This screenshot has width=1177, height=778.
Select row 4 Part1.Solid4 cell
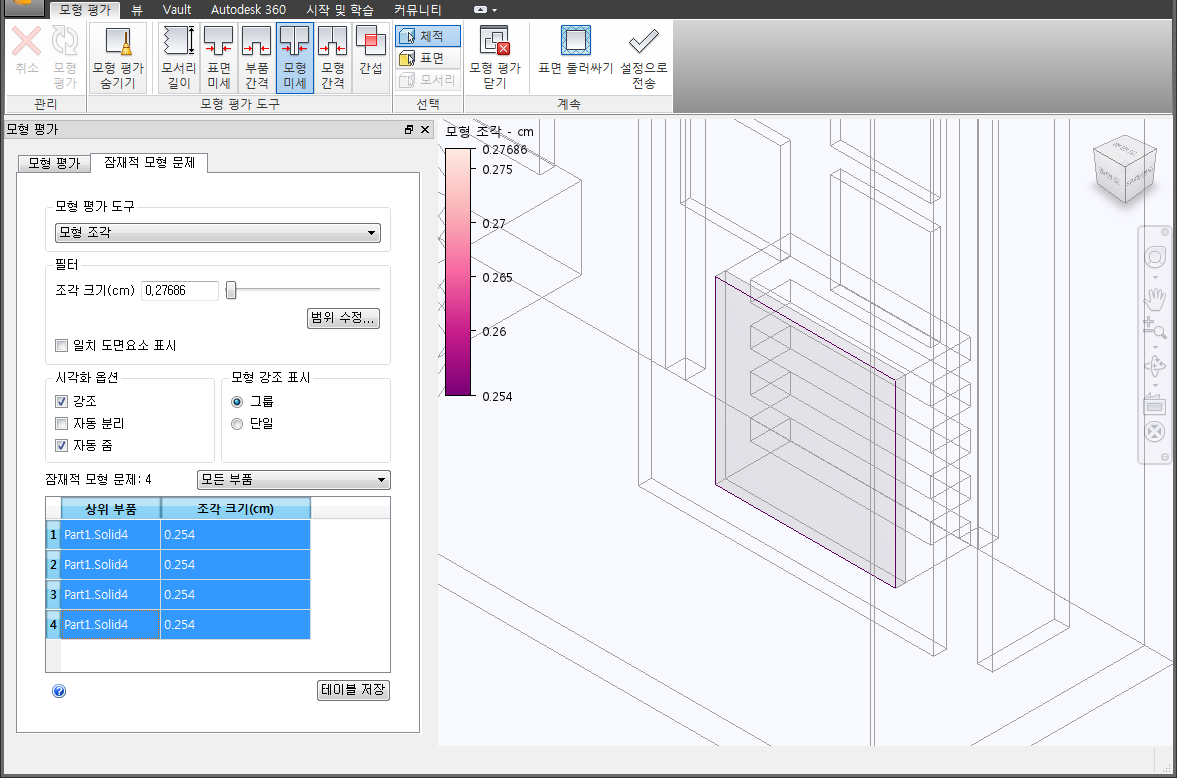110,625
